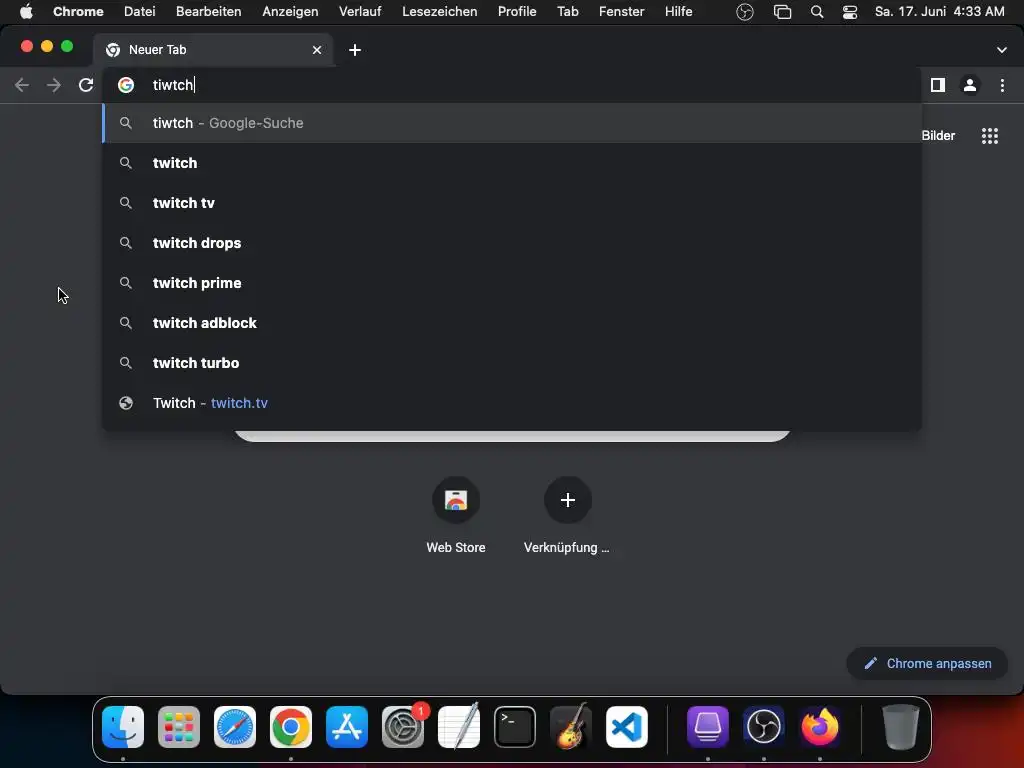The width and height of the screenshot is (1024, 768).
Task: Close the Neuer Tab tab
Action: pyautogui.click(x=317, y=50)
